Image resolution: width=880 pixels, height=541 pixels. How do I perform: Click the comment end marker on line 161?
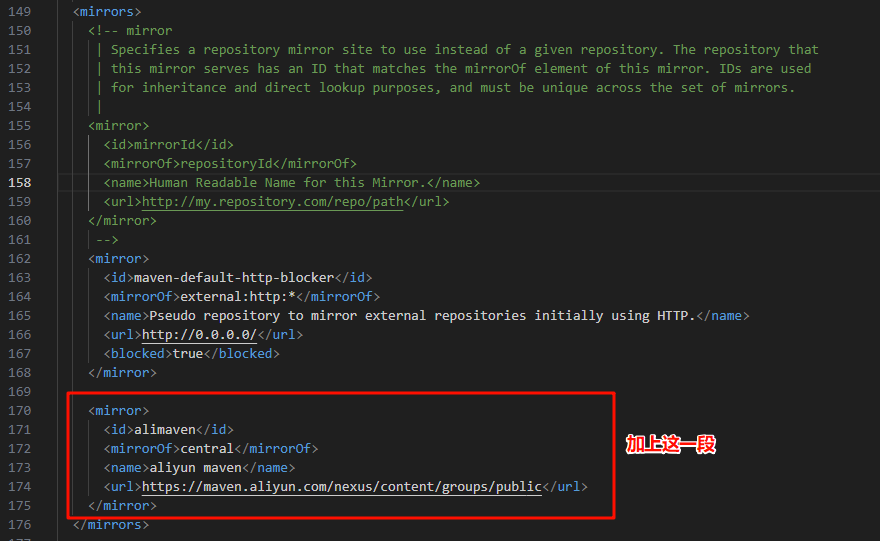[x=107, y=240]
